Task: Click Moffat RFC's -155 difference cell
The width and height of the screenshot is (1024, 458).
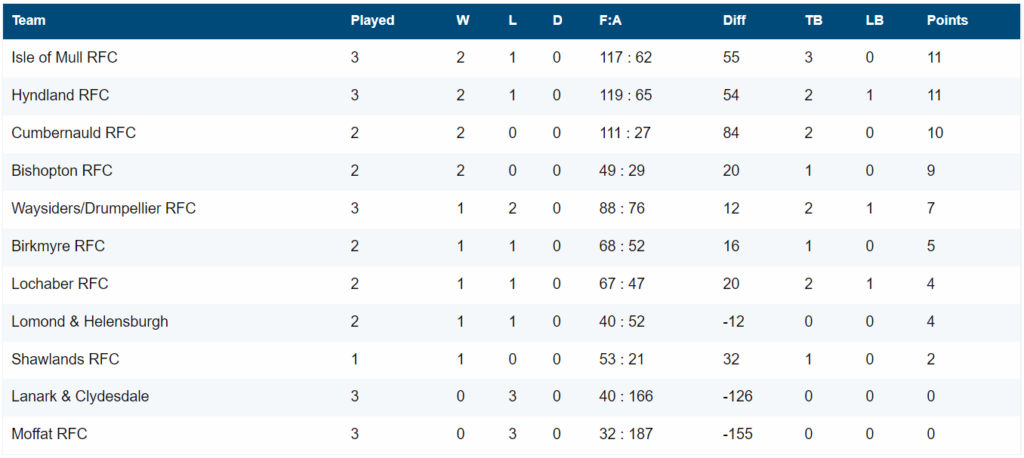Action: tap(738, 434)
